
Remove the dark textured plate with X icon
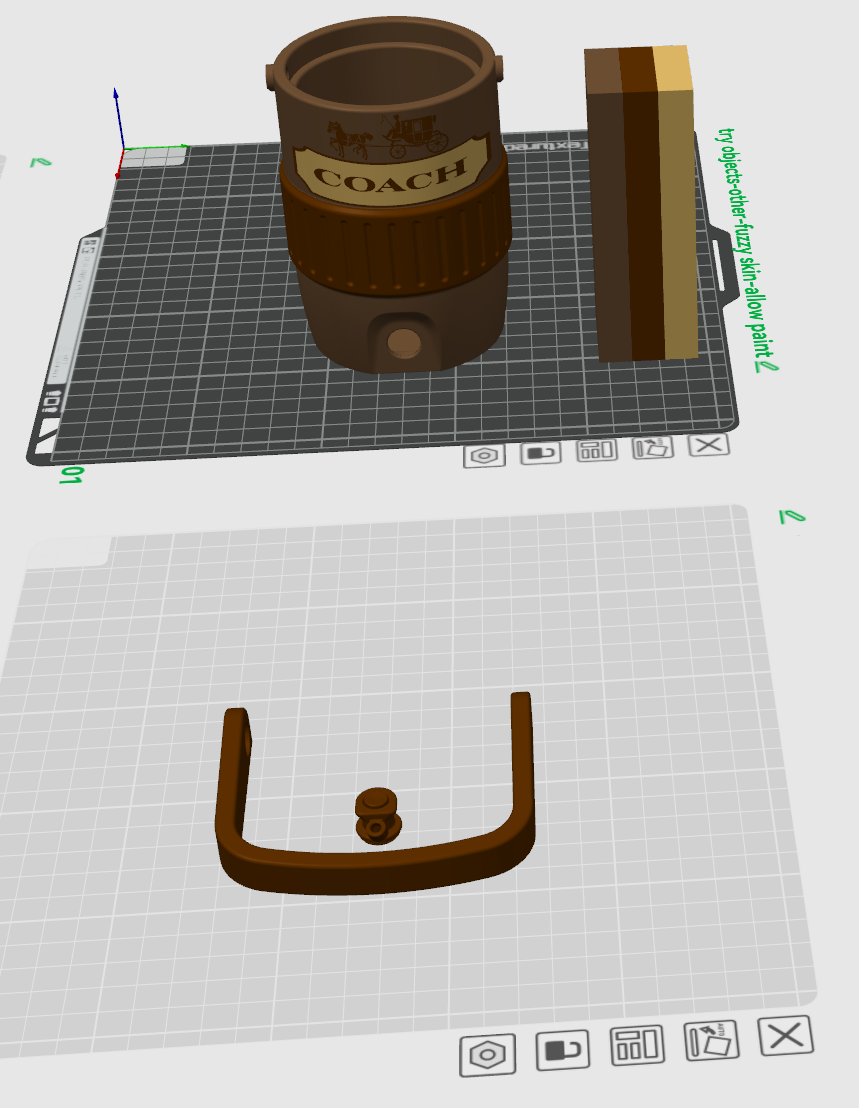(x=709, y=444)
